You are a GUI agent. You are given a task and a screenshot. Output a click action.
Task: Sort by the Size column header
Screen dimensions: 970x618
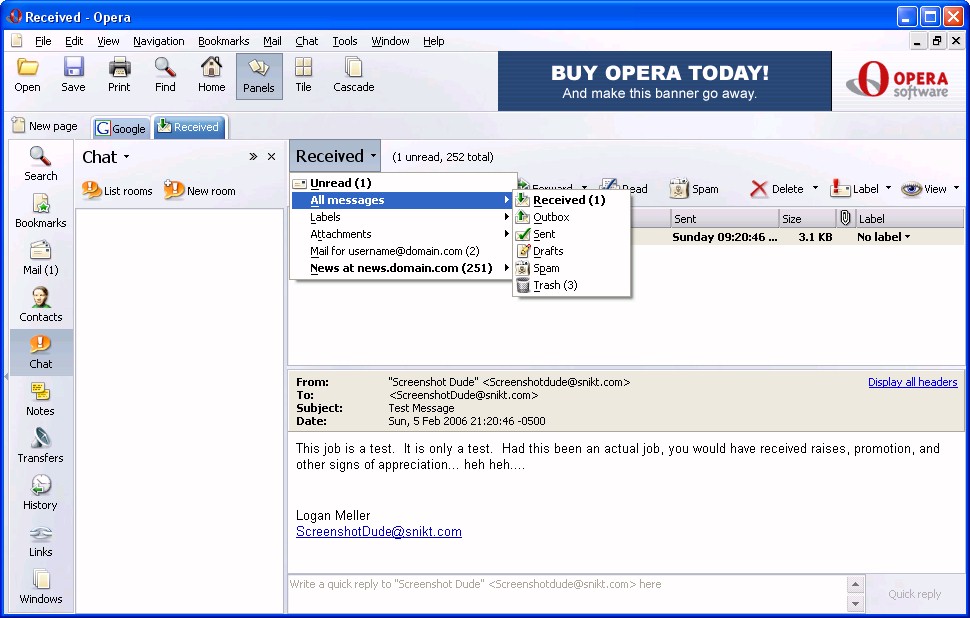click(807, 218)
